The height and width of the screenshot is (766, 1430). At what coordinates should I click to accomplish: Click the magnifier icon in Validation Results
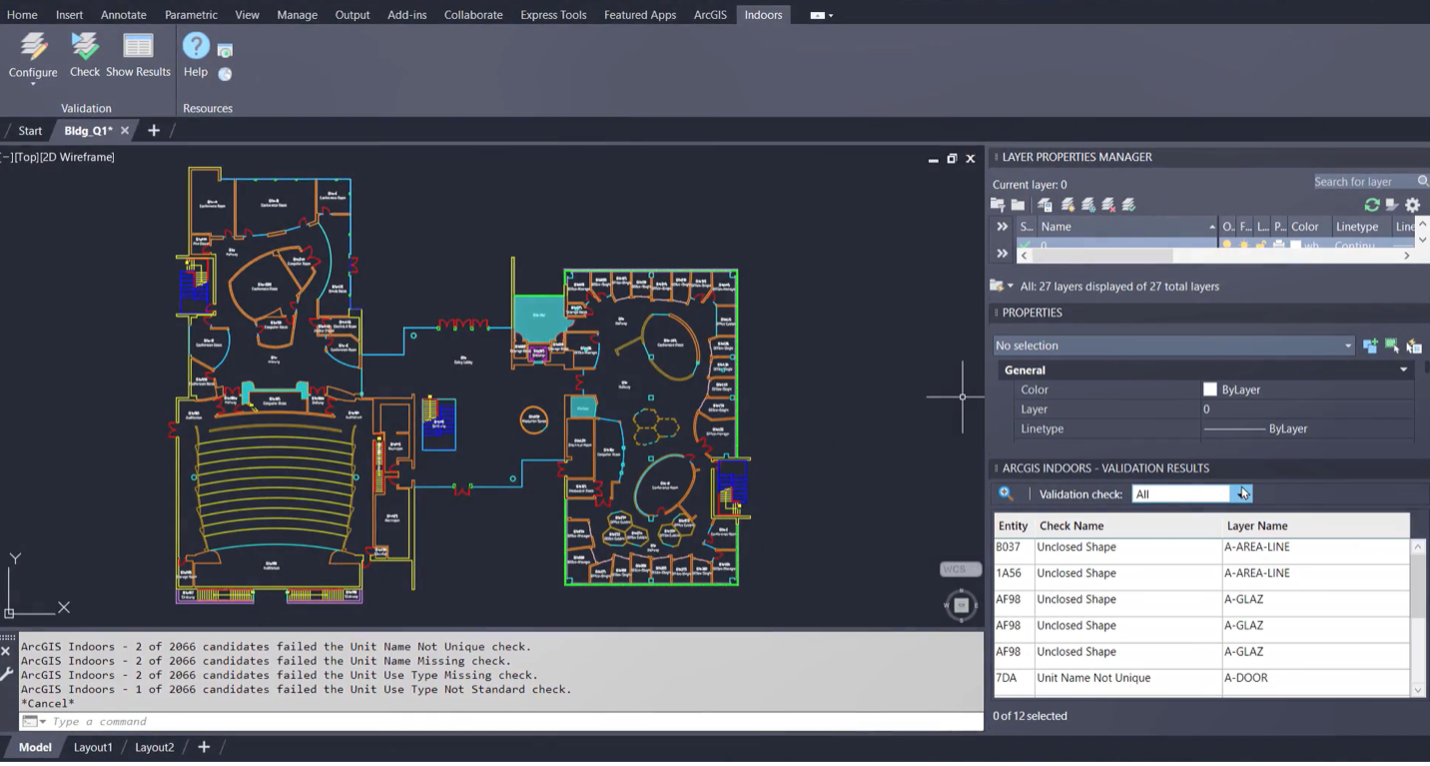[x=1005, y=492]
